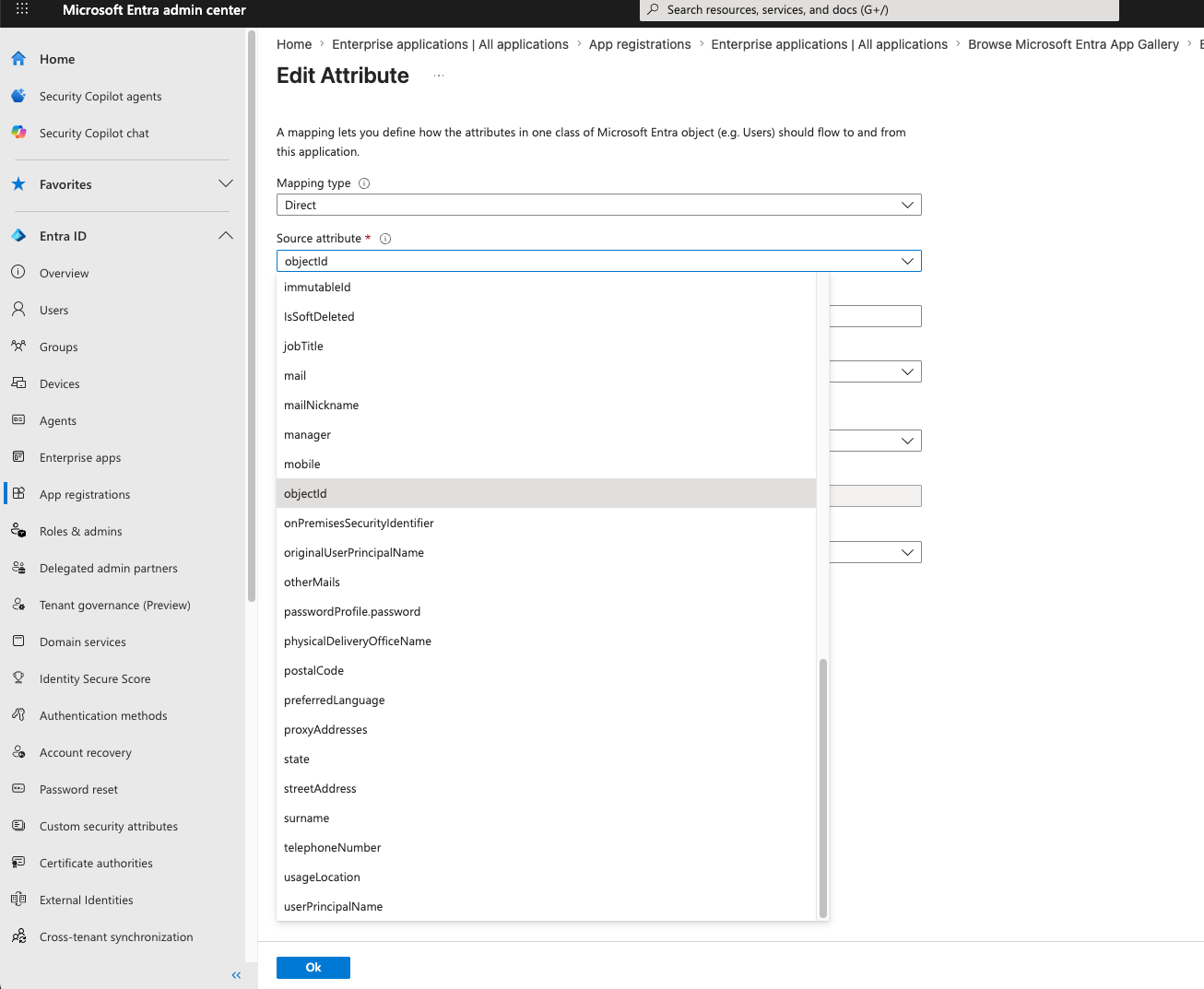Choose mail attribute option

click(546, 375)
